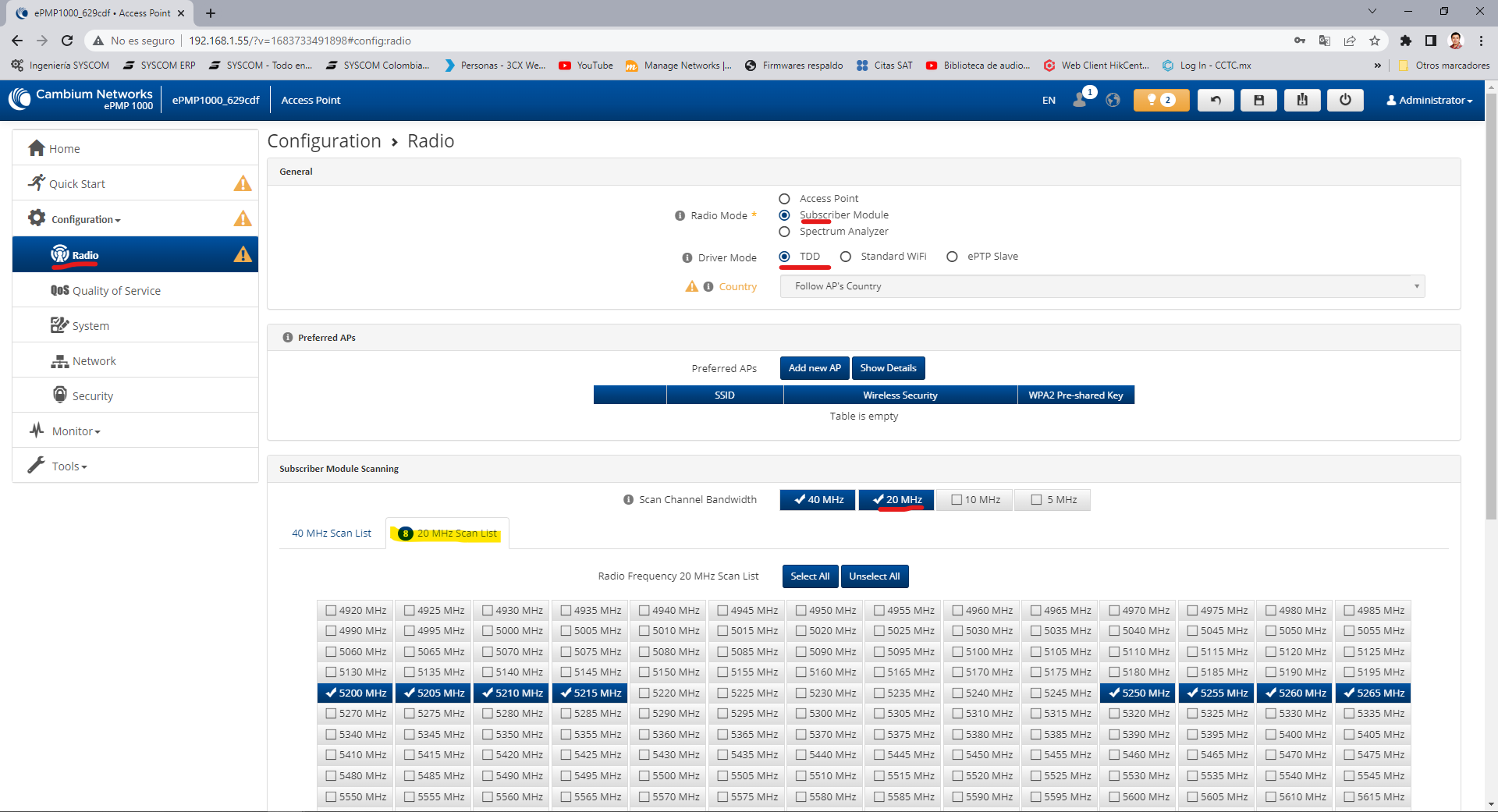1498x812 pixels.
Task: Select the Access Point radio mode
Action: click(785, 199)
